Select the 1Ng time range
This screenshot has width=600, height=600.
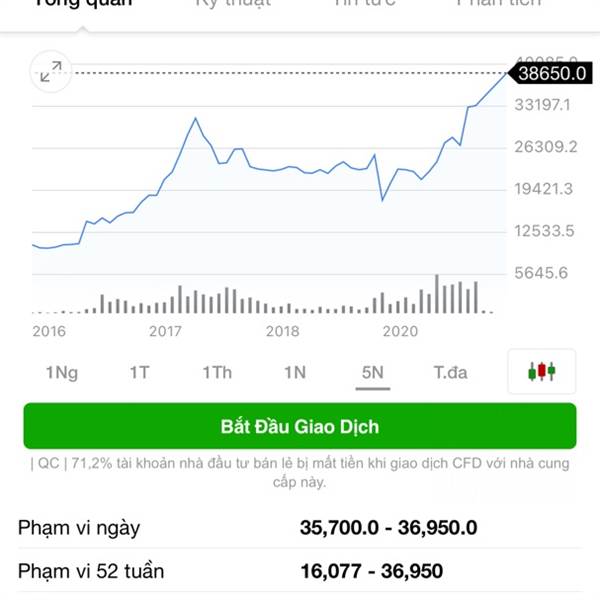[62, 372]
